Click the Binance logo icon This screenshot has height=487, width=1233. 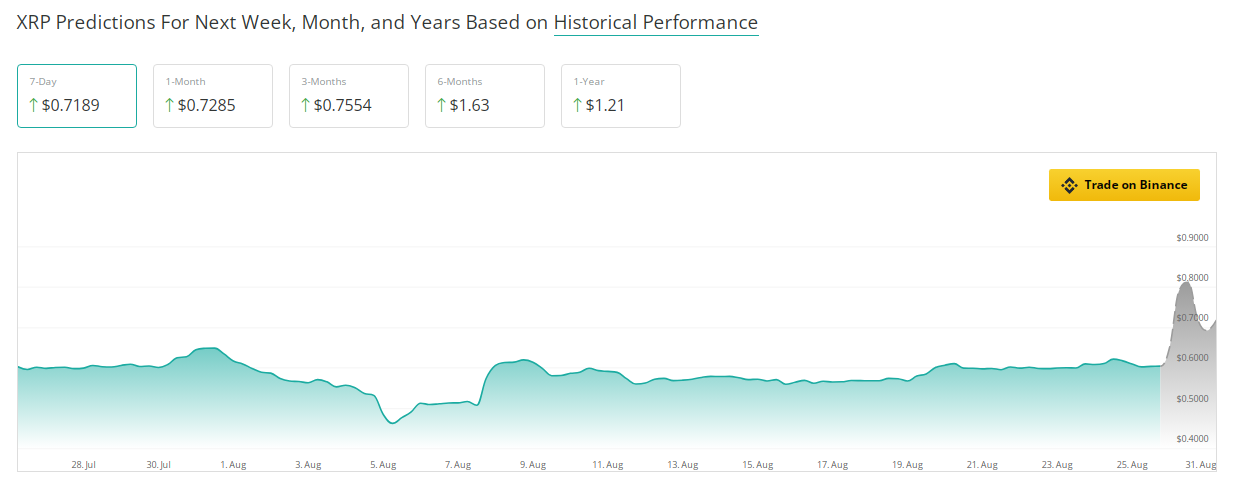1069,185
